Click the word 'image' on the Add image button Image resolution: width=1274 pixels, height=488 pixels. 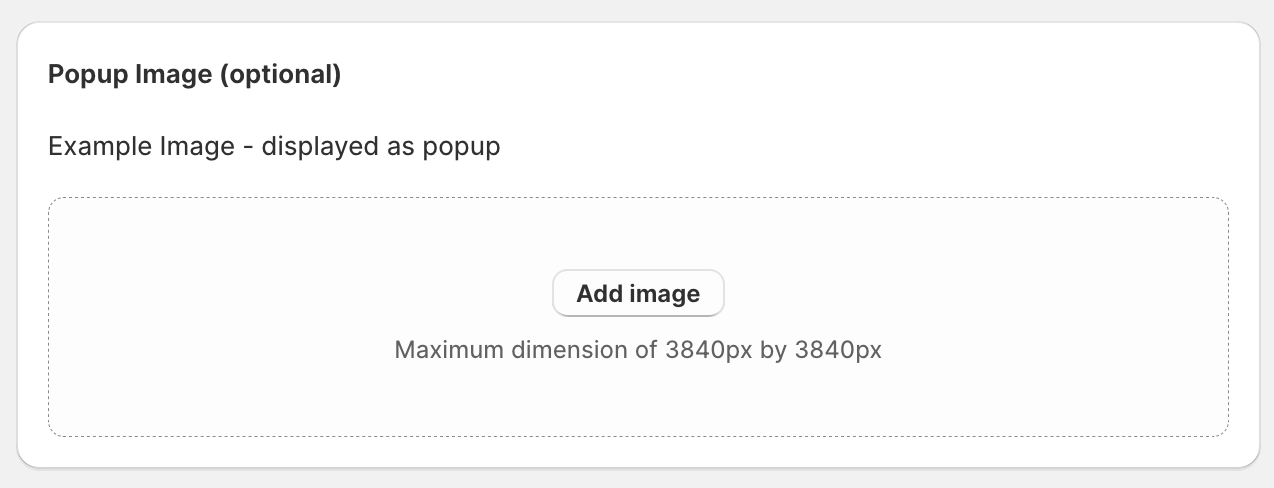click(666, 294)
